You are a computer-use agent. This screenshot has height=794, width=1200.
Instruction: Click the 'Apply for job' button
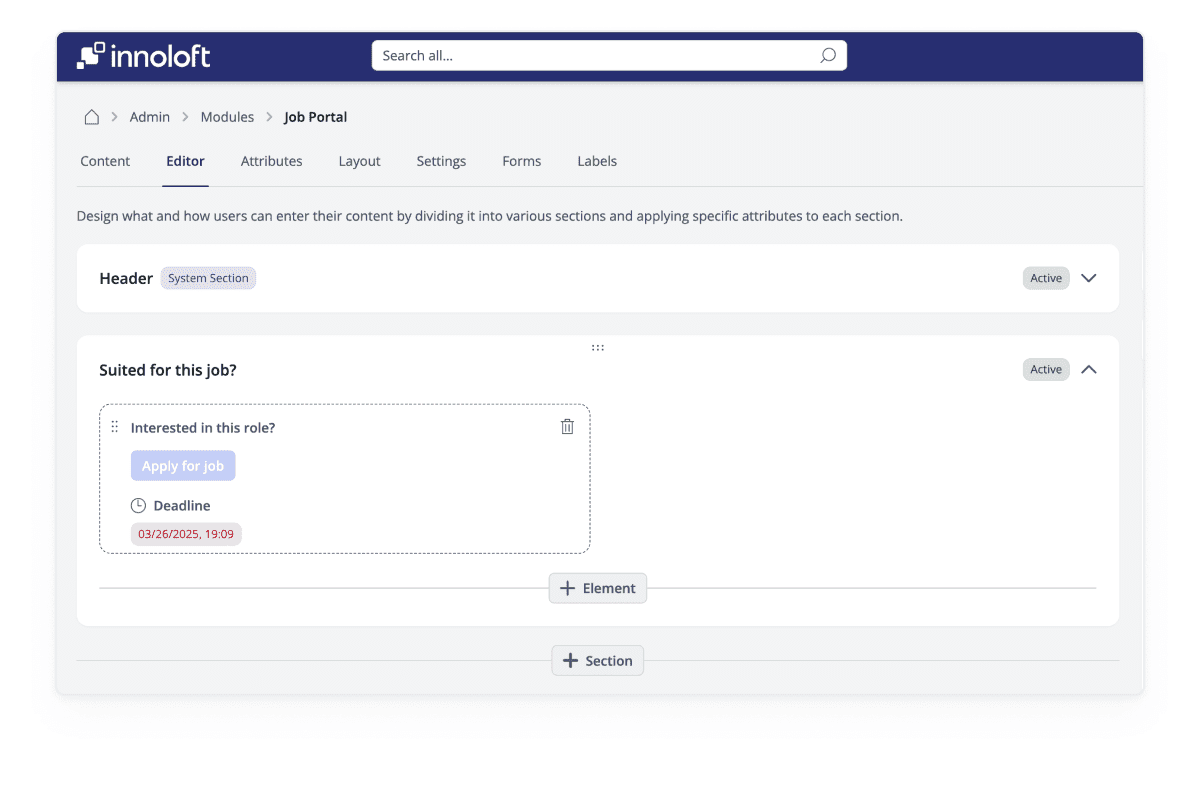pyautogui.click(x=183, y=466)
